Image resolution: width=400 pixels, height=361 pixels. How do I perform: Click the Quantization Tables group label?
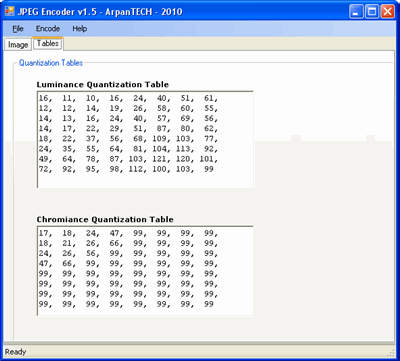click(51, 63)
